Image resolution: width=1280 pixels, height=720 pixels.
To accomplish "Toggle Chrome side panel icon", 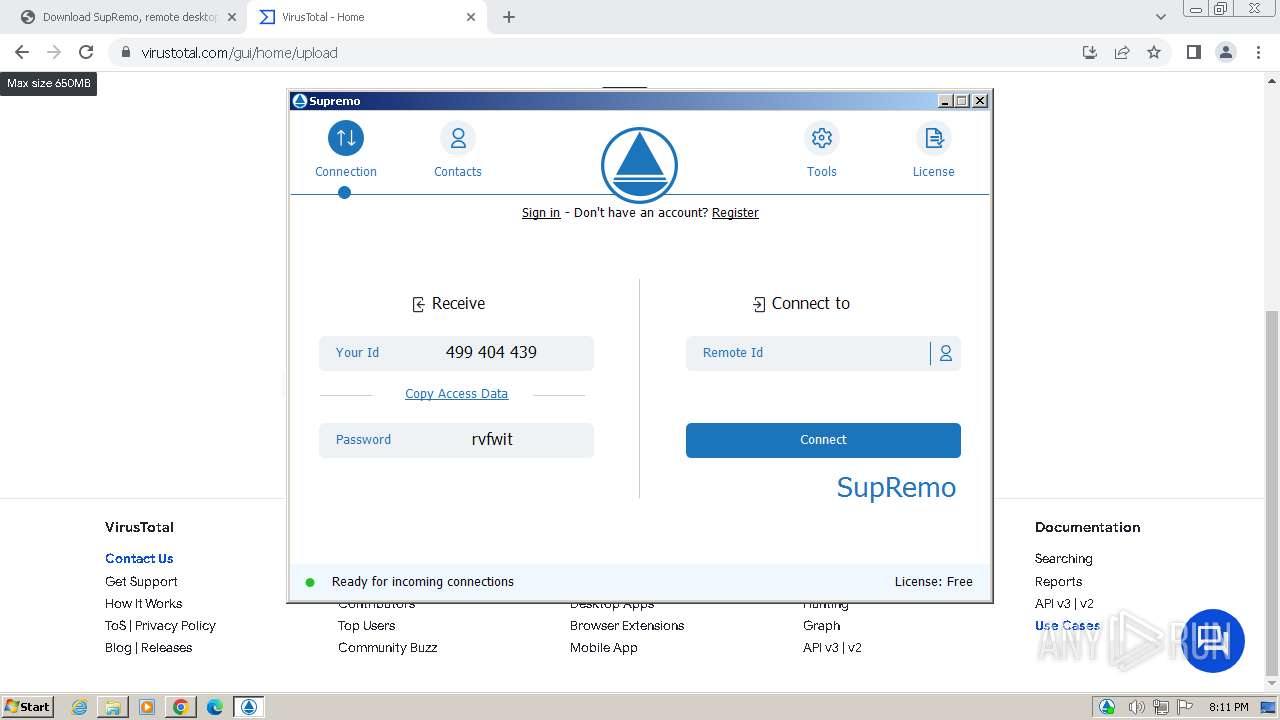I will (x=1193, y=52).
